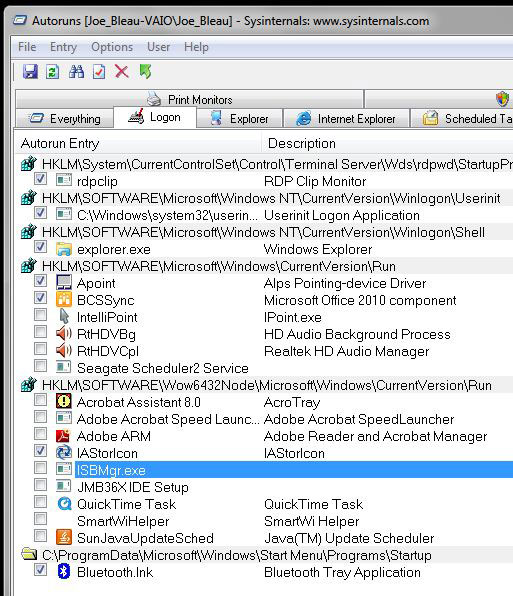The width and height of the screenshot is (513, 596).
Task: Click the Alps Pointing-device Driver description
Action: pos(345,283)
